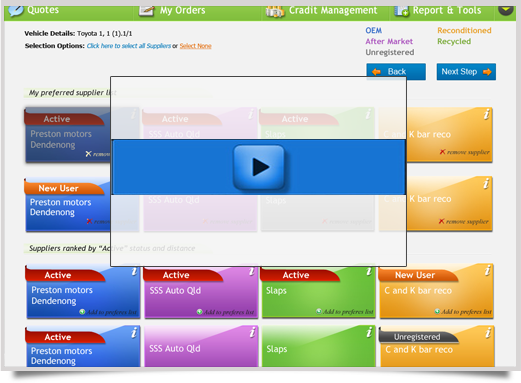The height and width of the screenshot is (383, 521).
Task: Click the Next Step button
Action: pos(466,72)
